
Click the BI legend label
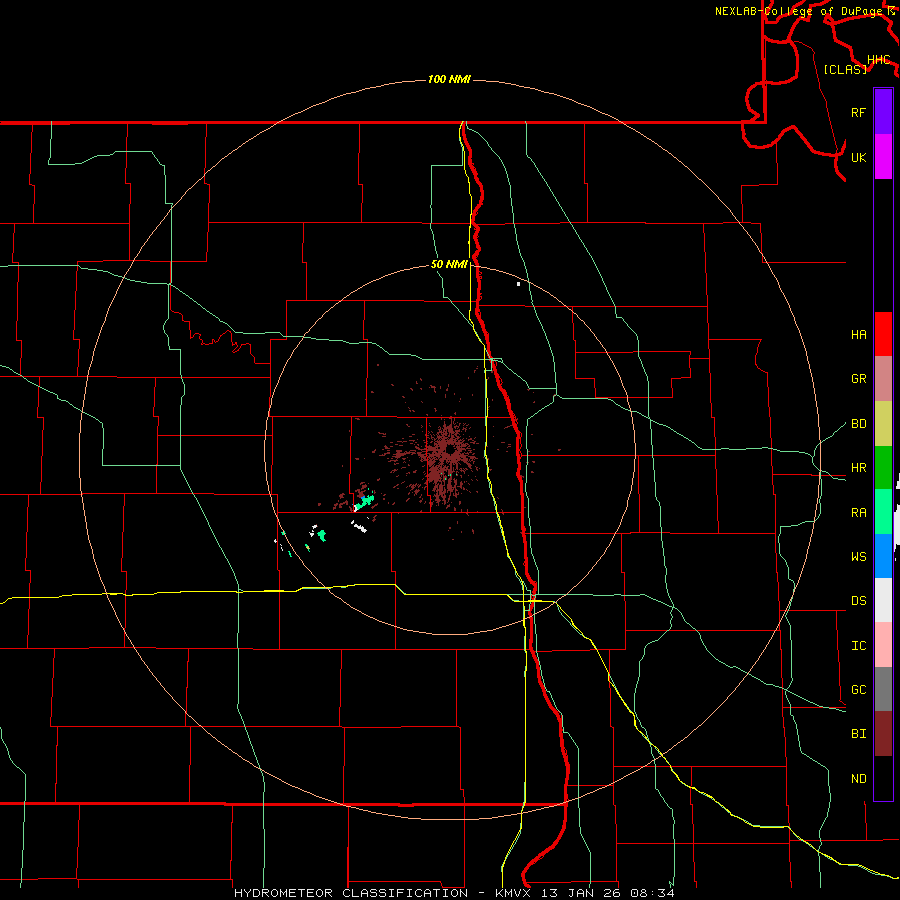tap(858, 734)
